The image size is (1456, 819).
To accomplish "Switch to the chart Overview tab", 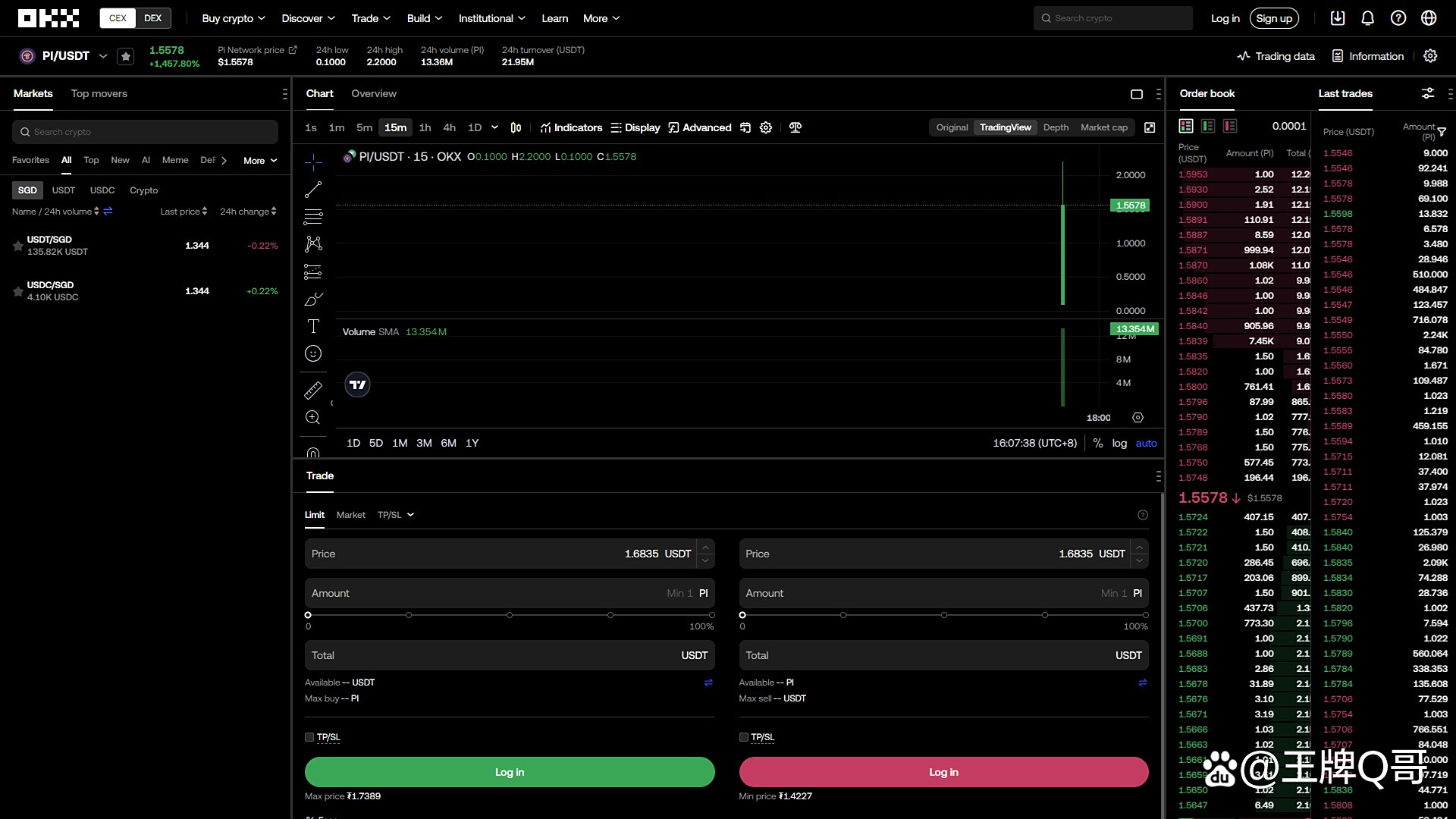I will point(374,93).
